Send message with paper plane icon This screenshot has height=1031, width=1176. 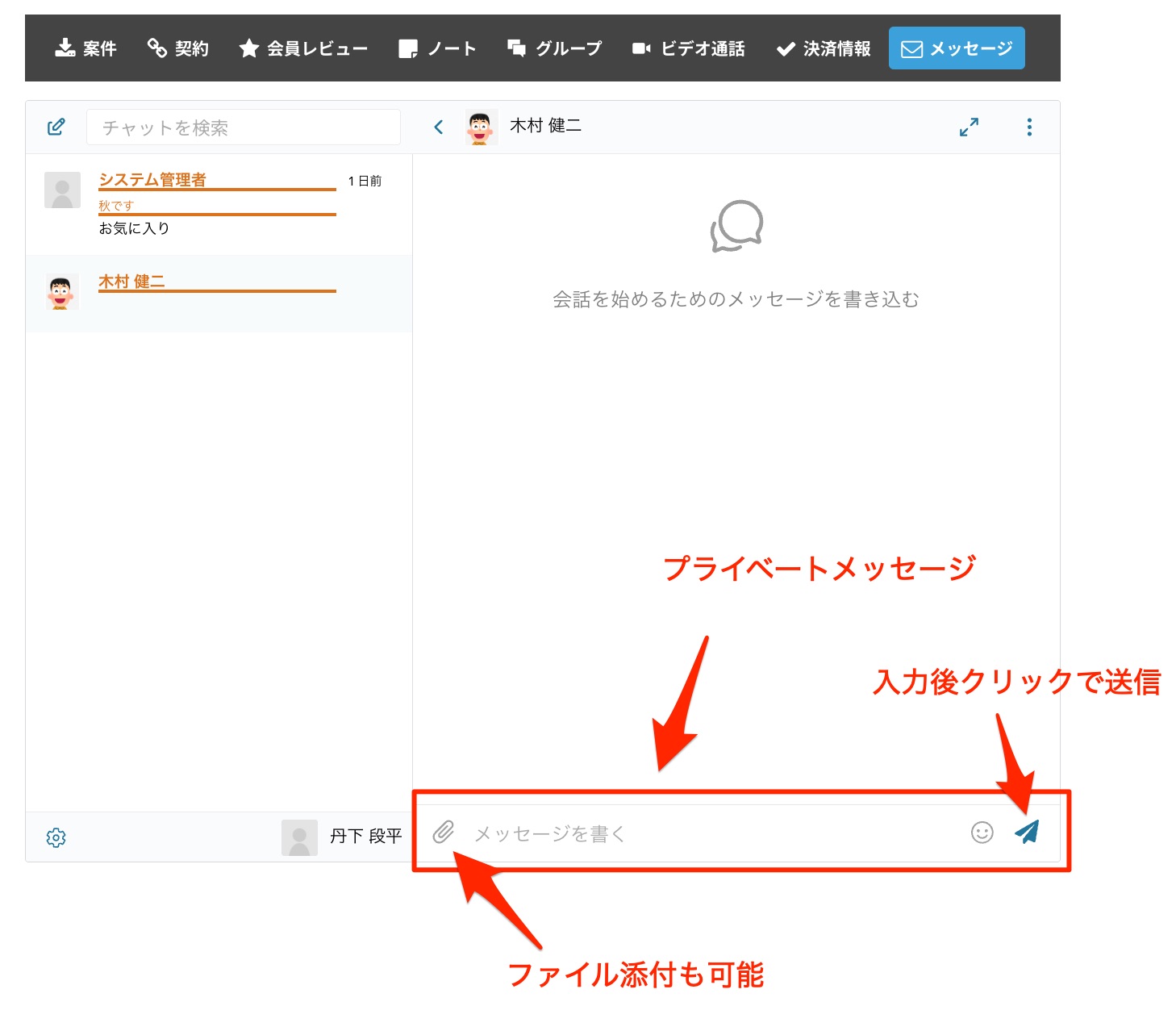pos(1027,832)
